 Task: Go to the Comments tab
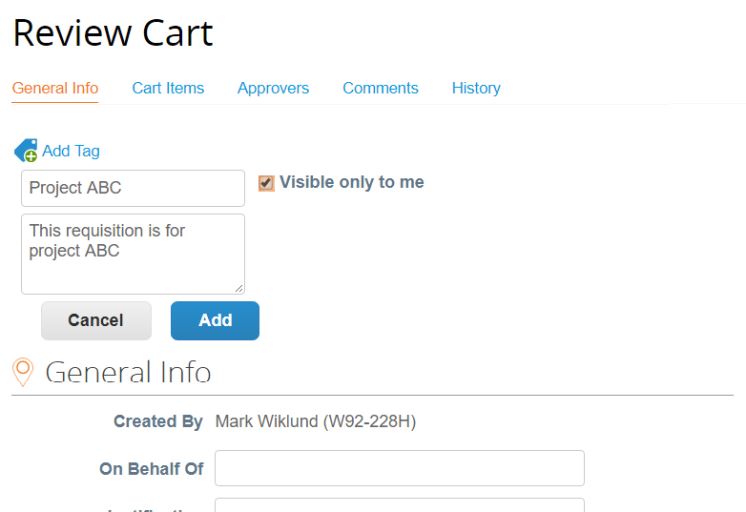pos(380,88)
